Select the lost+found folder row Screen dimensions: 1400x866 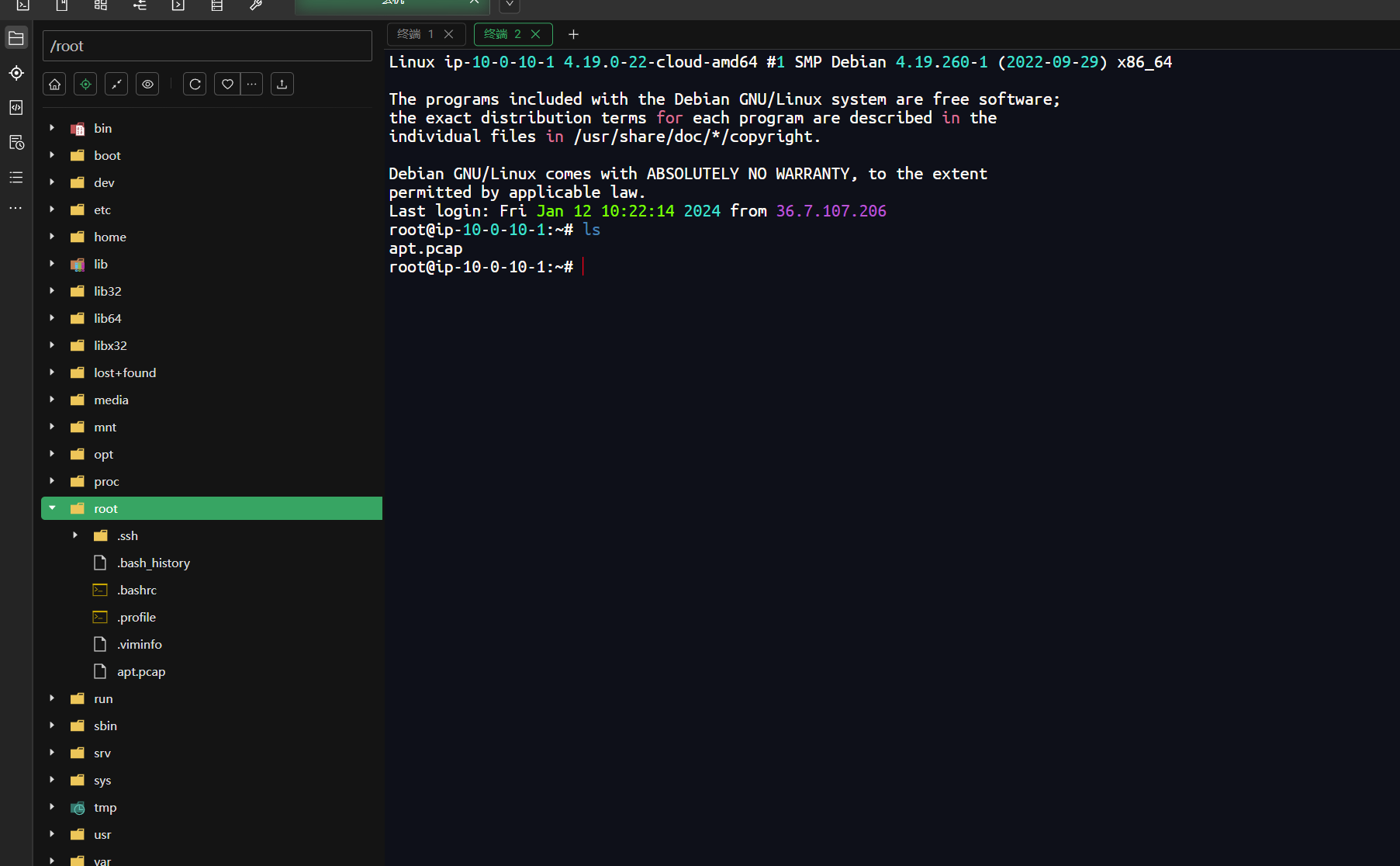pyautogui.click(x=212, y=372)
